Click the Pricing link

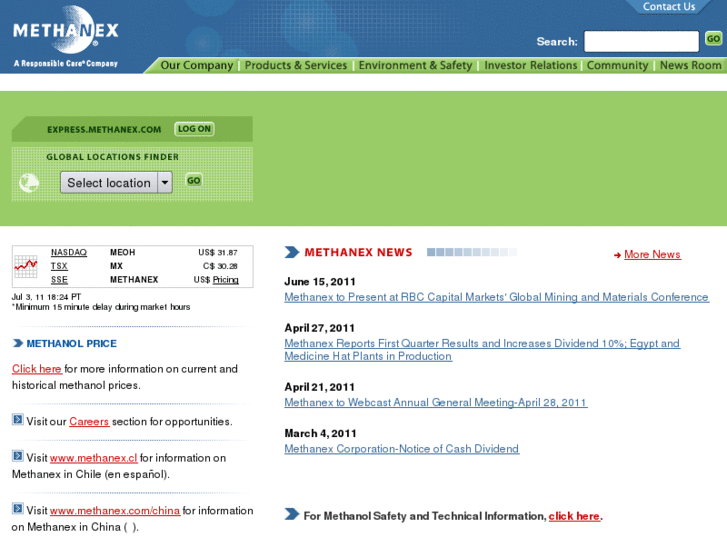226,280
